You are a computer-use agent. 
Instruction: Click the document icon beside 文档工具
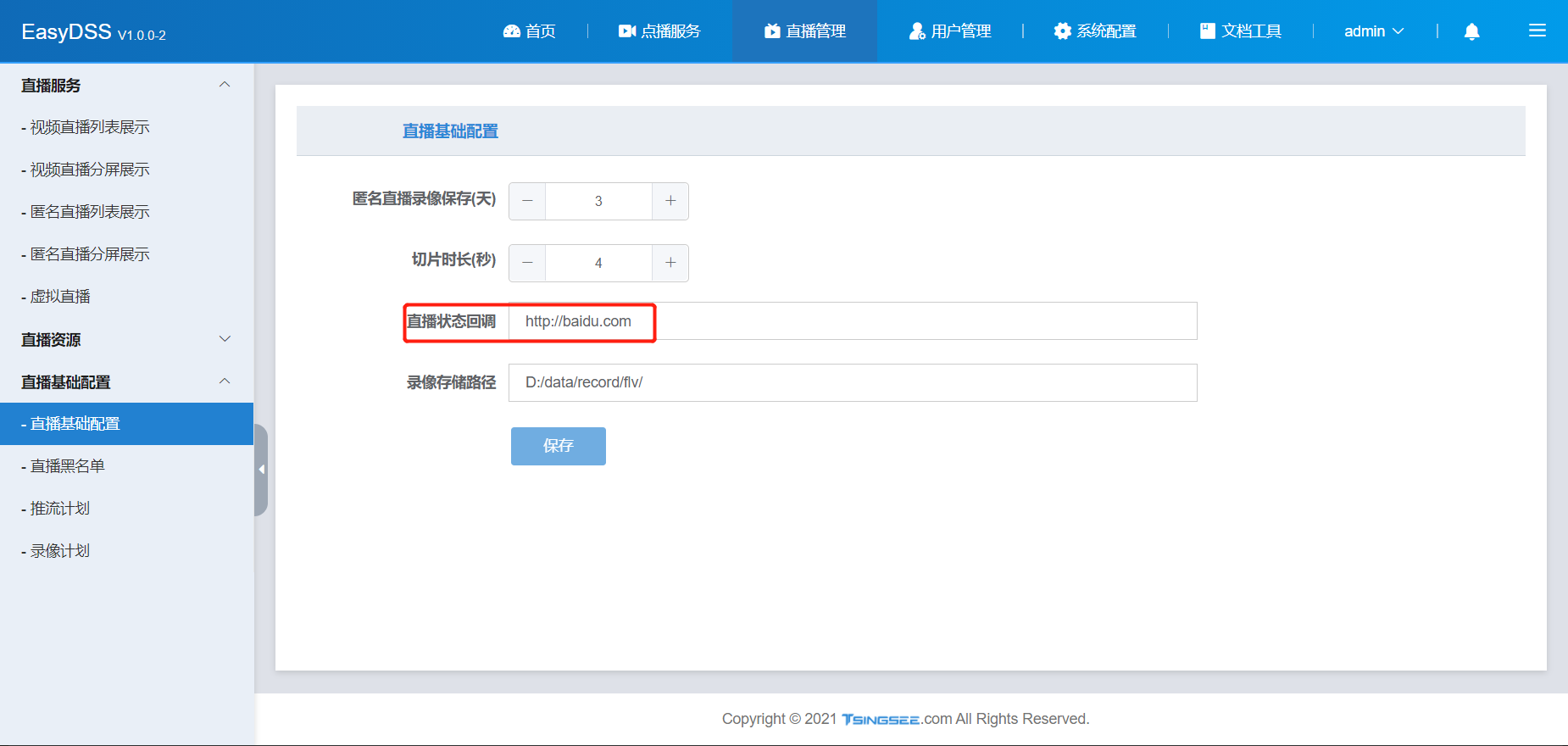[1208, 31]
